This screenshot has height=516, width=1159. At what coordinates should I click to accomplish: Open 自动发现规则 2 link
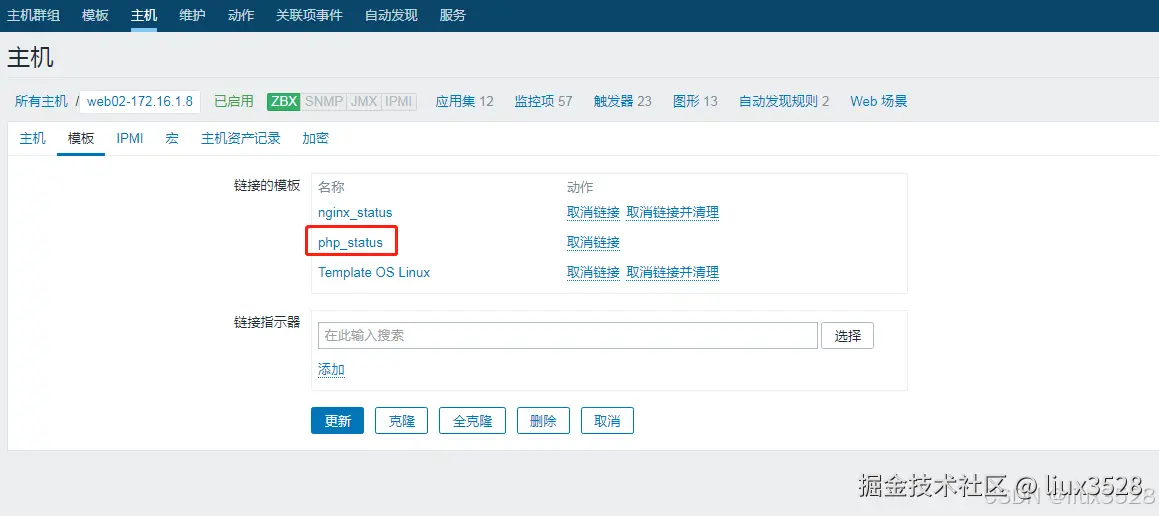click(x=784, y=101)
